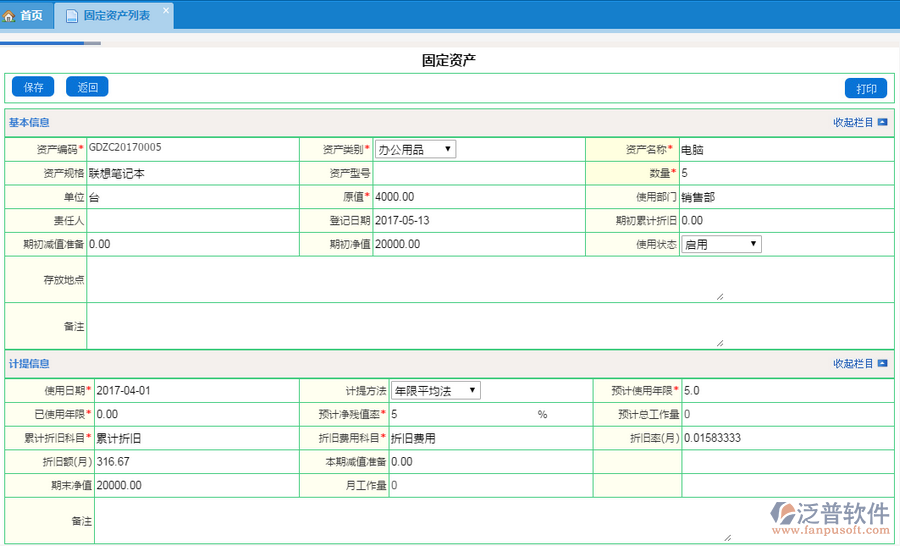Open the 资产类别 dropdown
Screen dimensions: 900x546
pyautogui.click(x=415, y=150)
